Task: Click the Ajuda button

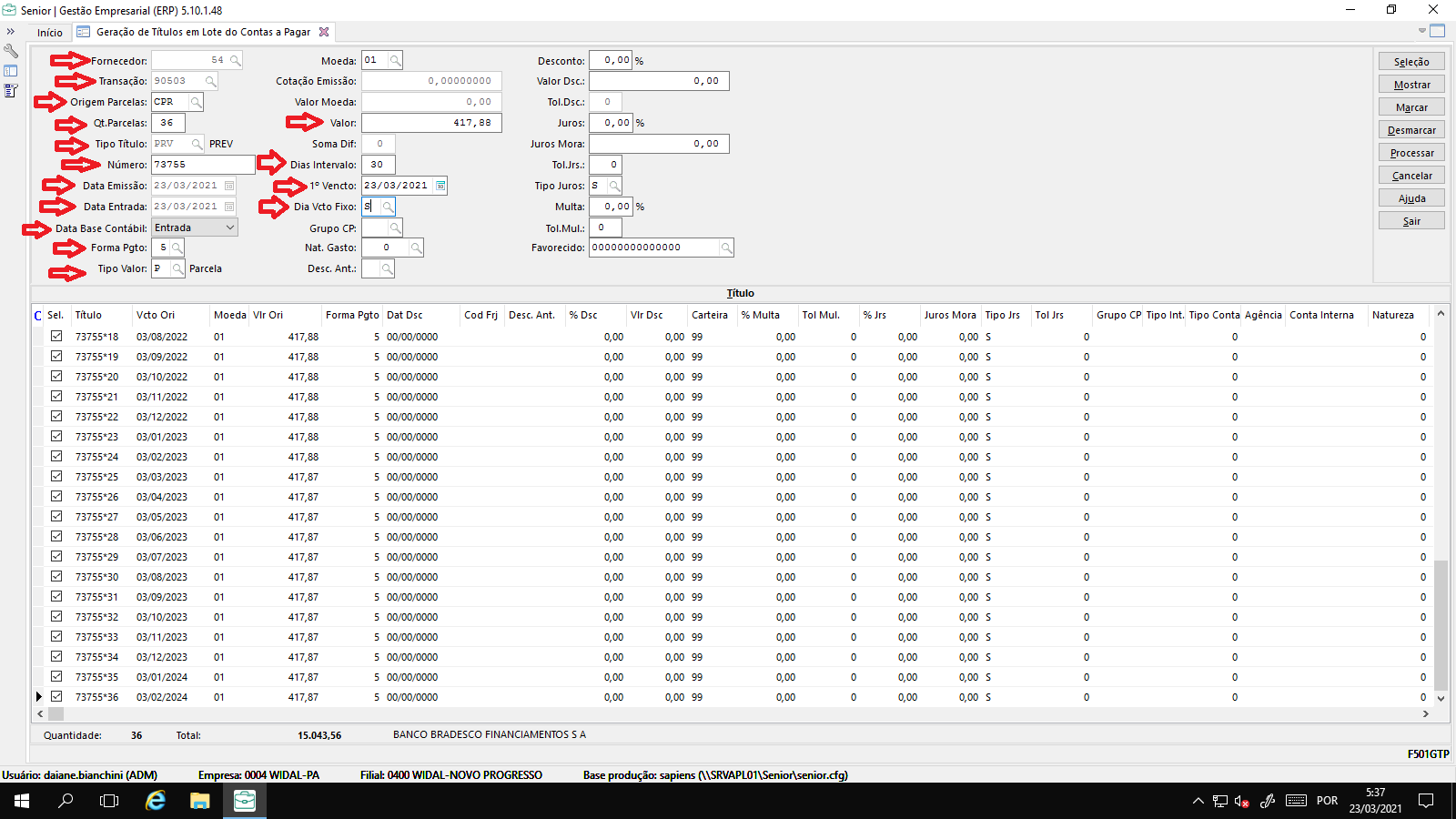Action: (x=1411, y=198)
